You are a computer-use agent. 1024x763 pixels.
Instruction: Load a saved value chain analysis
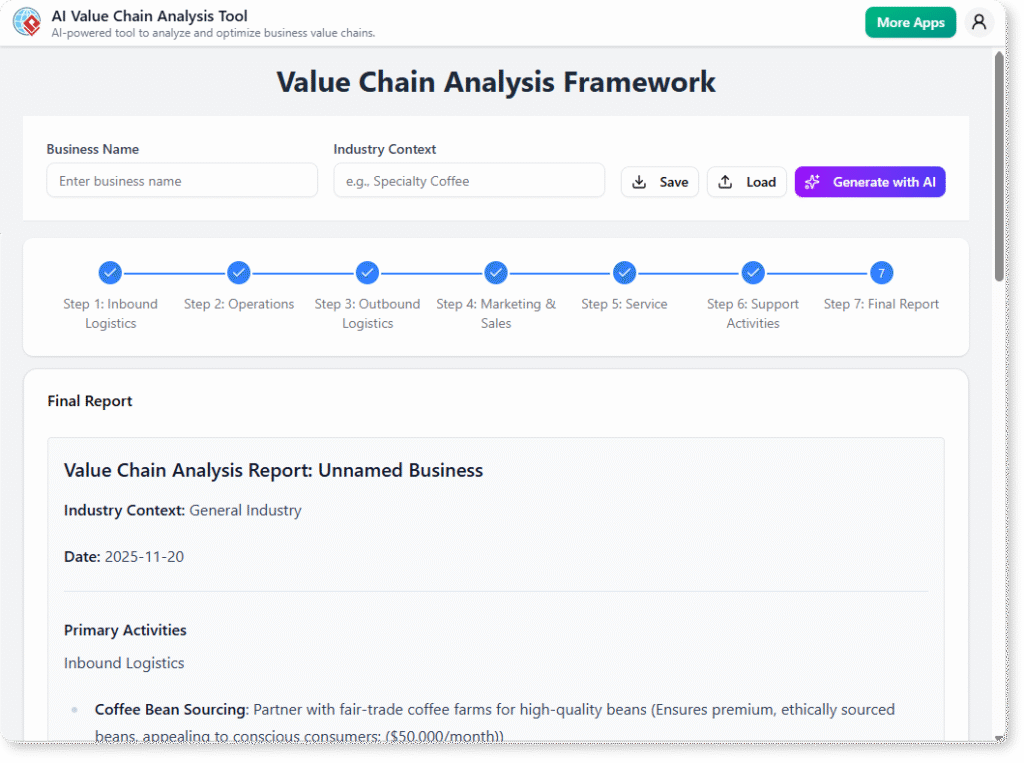(x=746, y=181)
